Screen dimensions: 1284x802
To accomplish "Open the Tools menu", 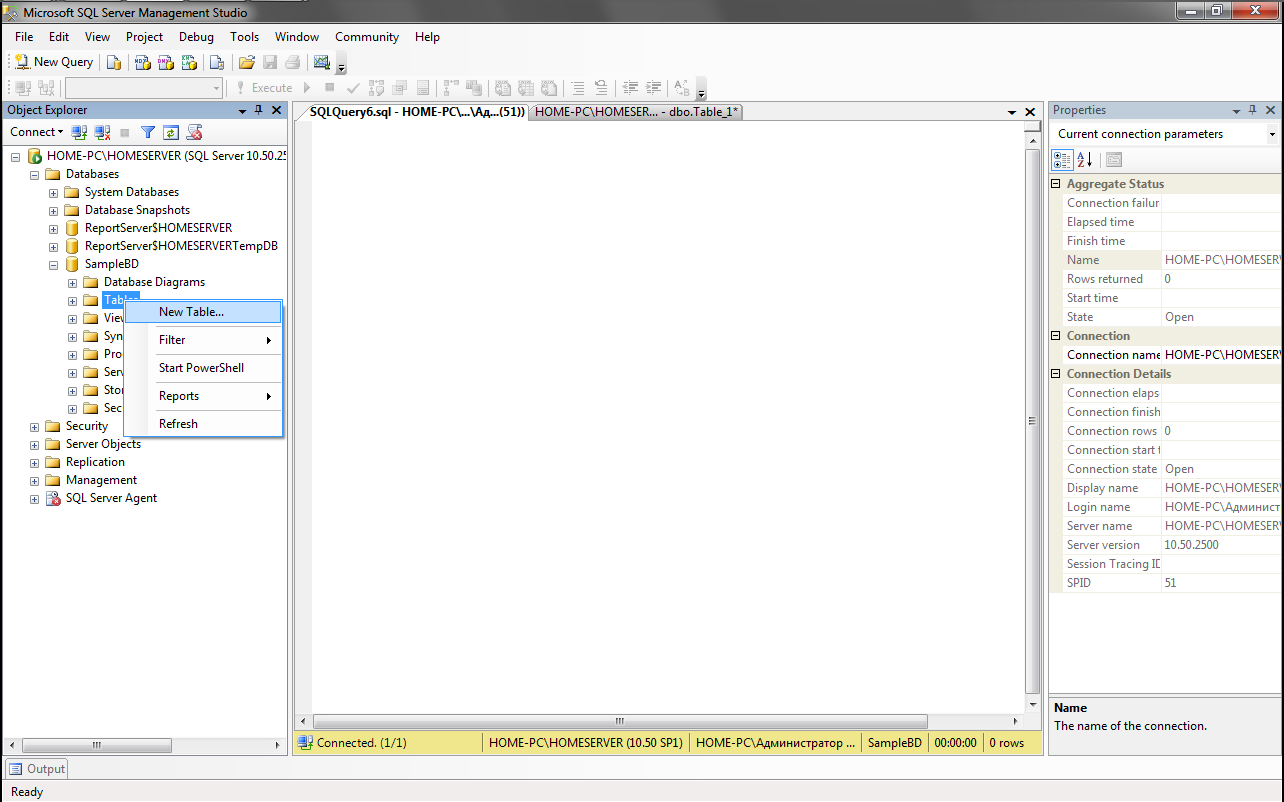I will pyautogui.click(x=244, y=37).
